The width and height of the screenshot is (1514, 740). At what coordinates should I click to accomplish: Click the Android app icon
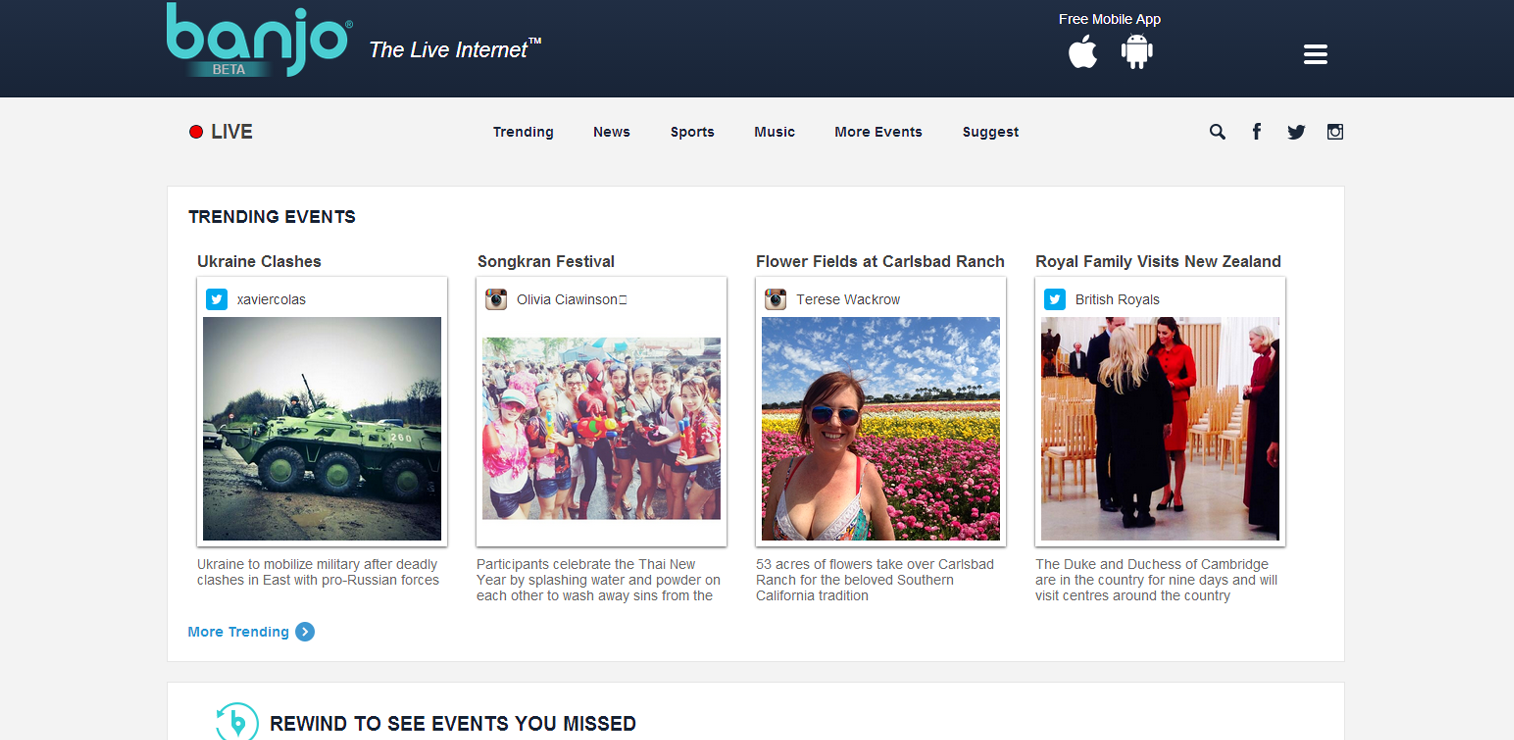(1137, 52)
